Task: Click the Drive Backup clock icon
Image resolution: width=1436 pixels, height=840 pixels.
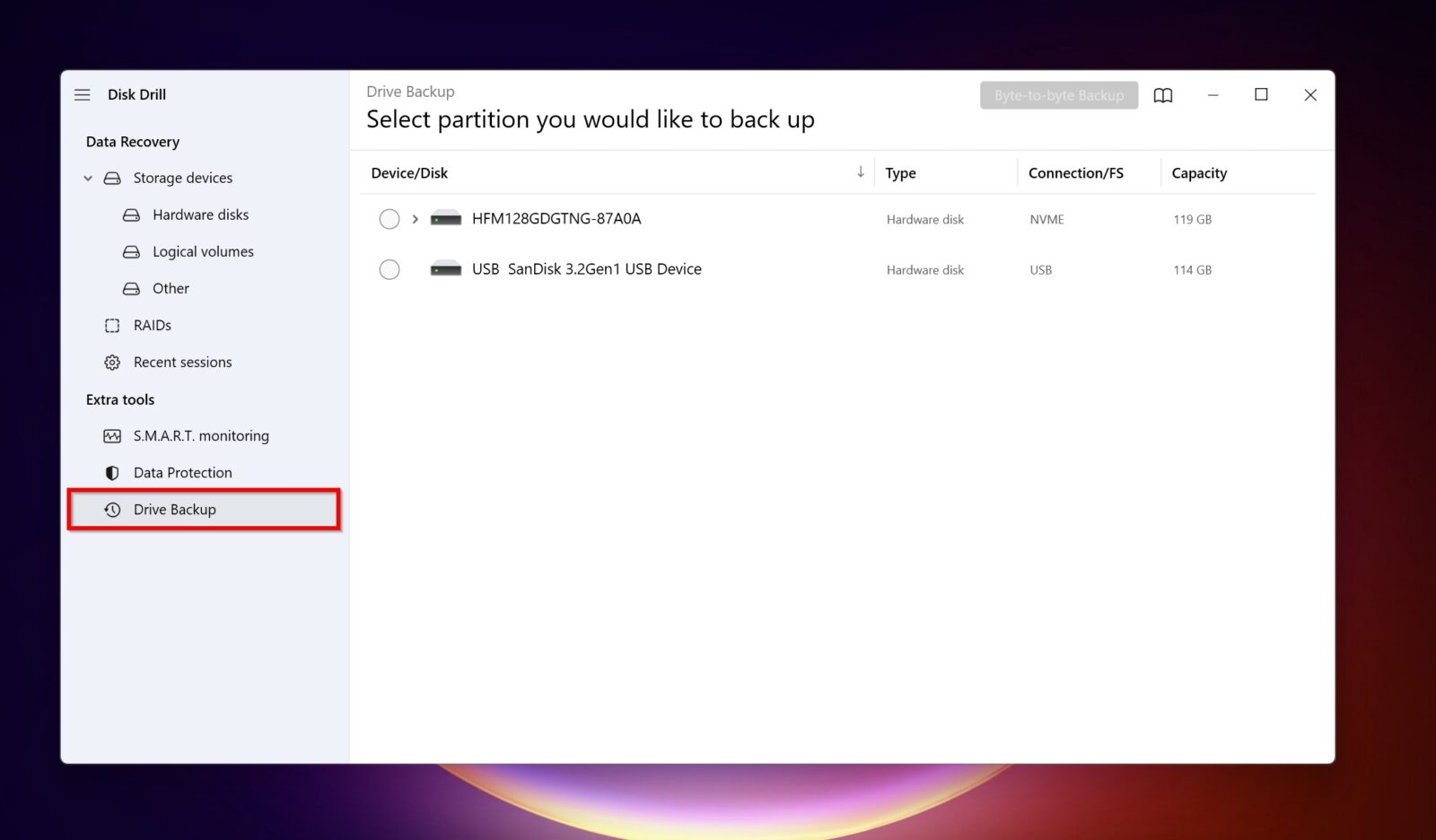Action: [113, 509]
